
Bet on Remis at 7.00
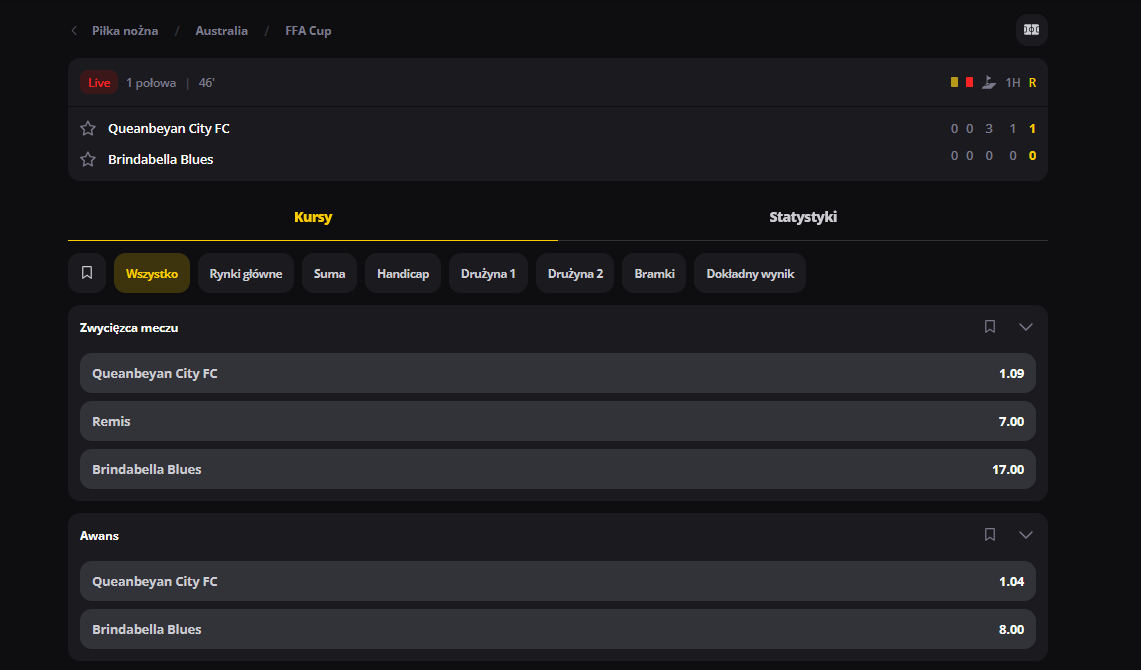[557, 421]
